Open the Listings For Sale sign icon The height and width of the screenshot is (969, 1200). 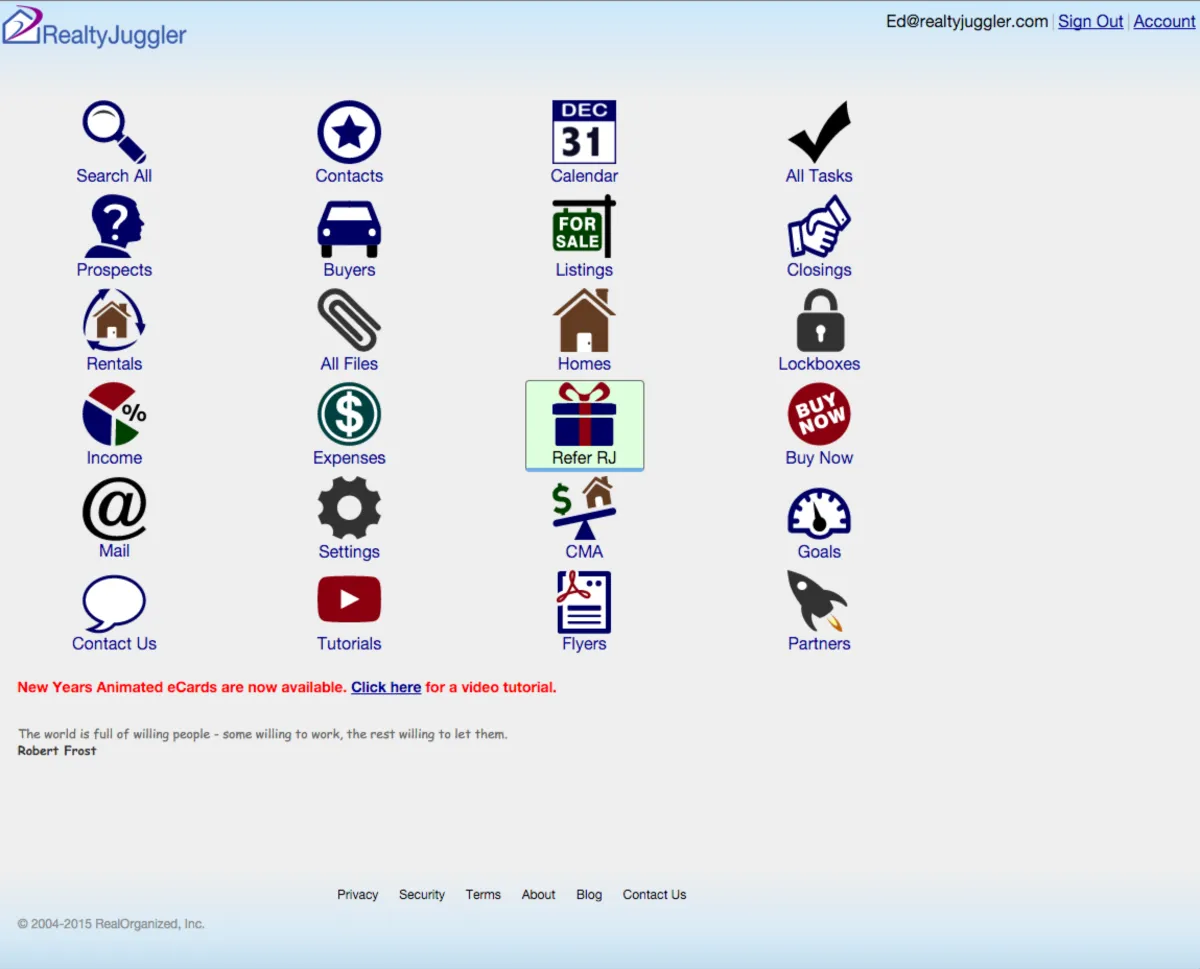click(584, 226)
